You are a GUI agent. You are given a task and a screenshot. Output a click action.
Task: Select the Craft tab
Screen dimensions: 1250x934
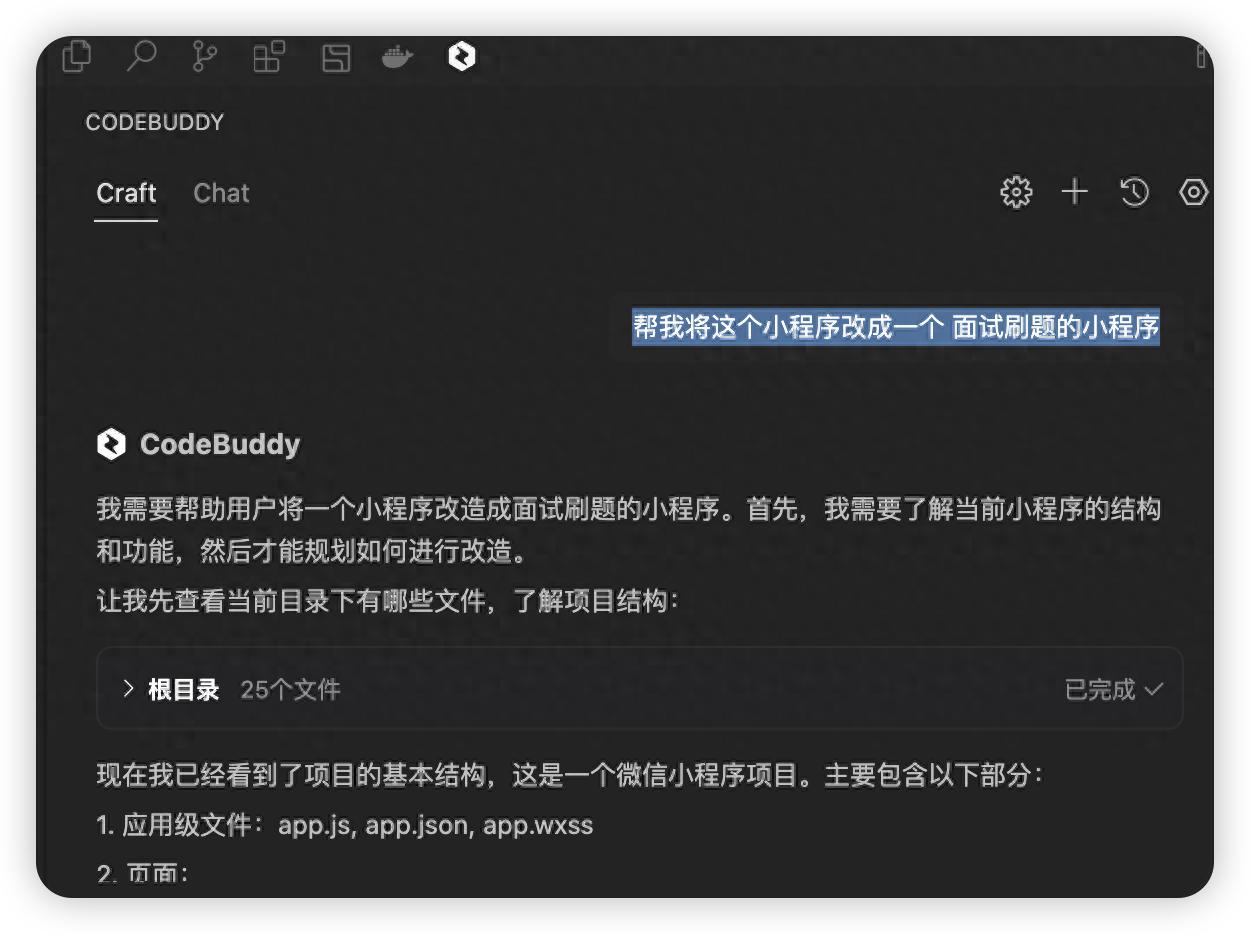[126, 193]
